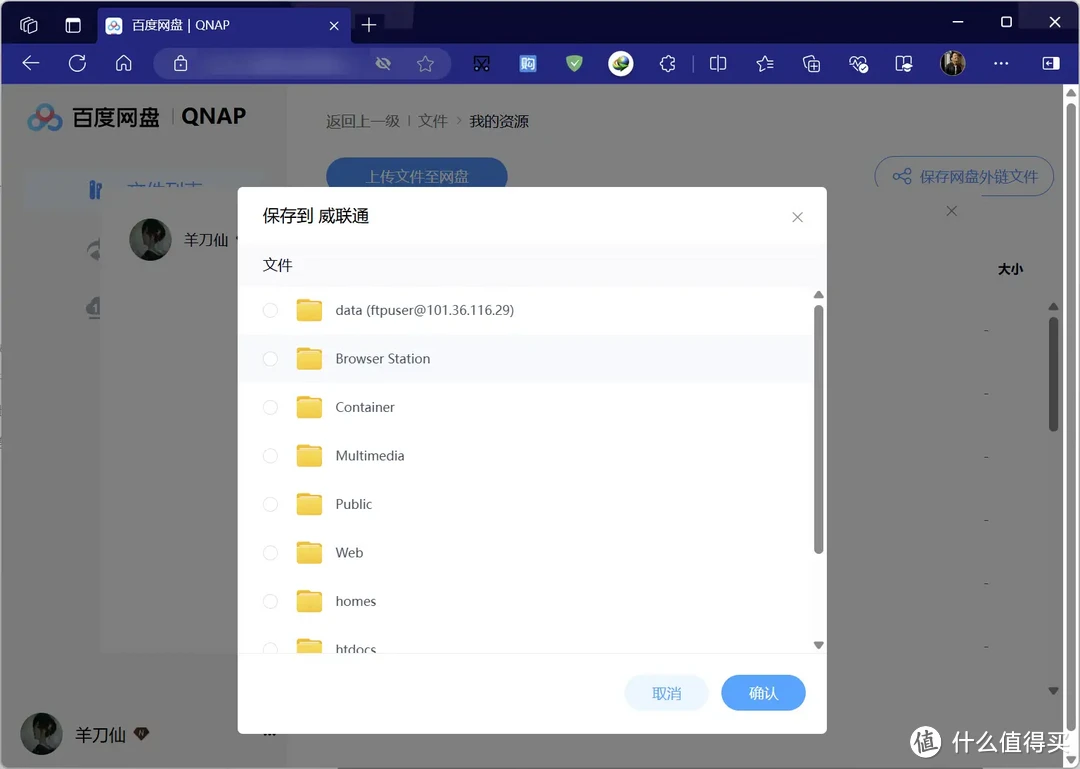Image resolution: width=1080 pixels, height=769 pixels.
Task: Click the yellow folder icon beside Multimedia
Action: point(309,455)
